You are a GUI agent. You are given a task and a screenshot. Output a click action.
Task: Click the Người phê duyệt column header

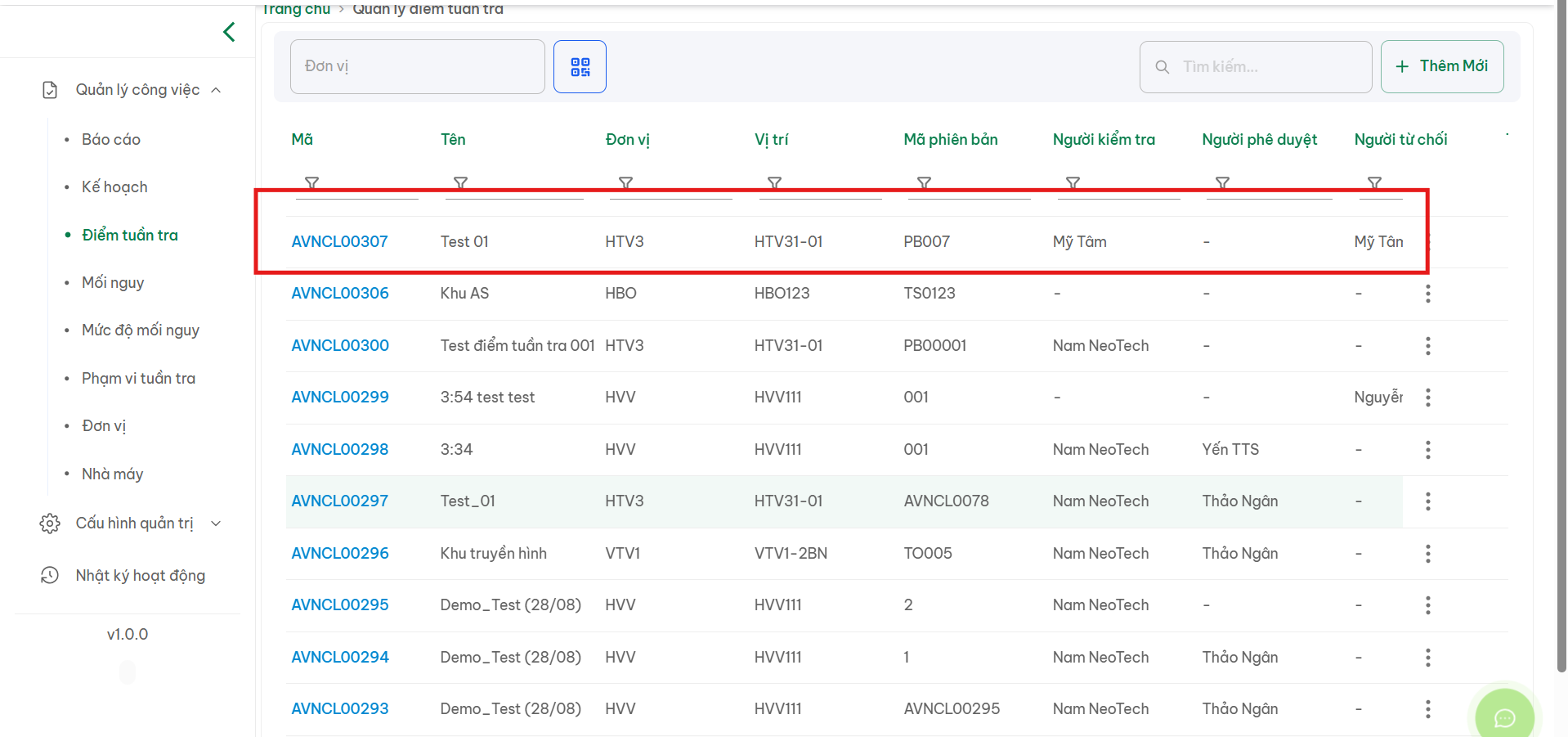[x=1259, y=140]
